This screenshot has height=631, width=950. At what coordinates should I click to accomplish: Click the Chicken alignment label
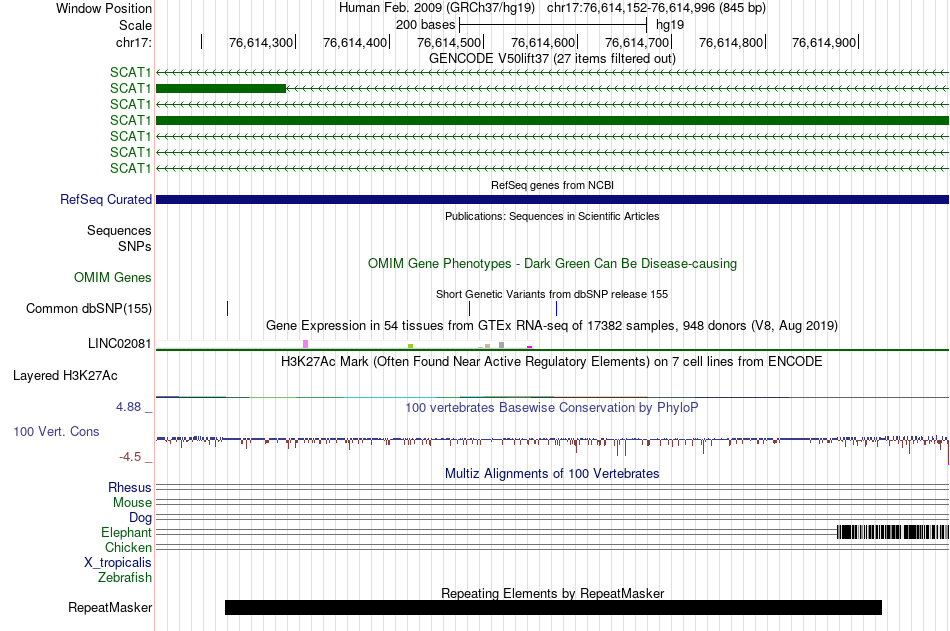tap(128, 547)
